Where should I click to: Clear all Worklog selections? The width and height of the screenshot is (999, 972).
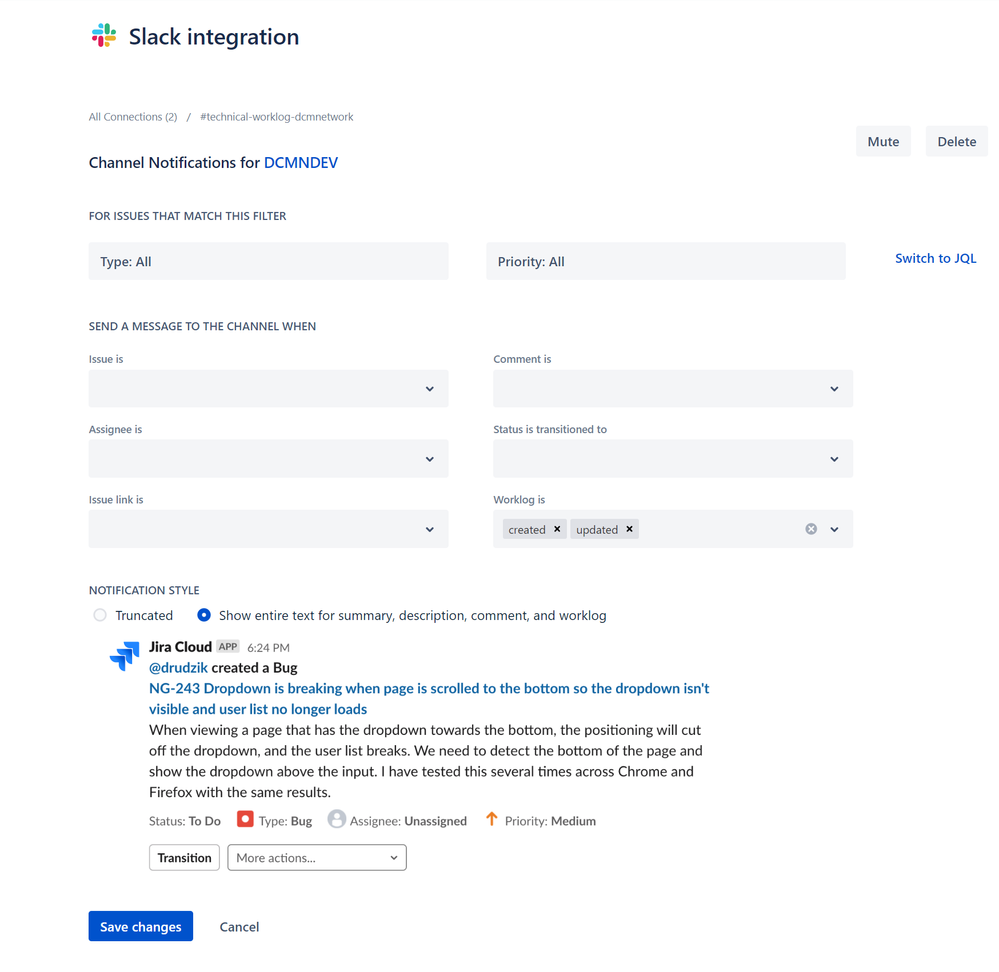click(x=811, y=529)
